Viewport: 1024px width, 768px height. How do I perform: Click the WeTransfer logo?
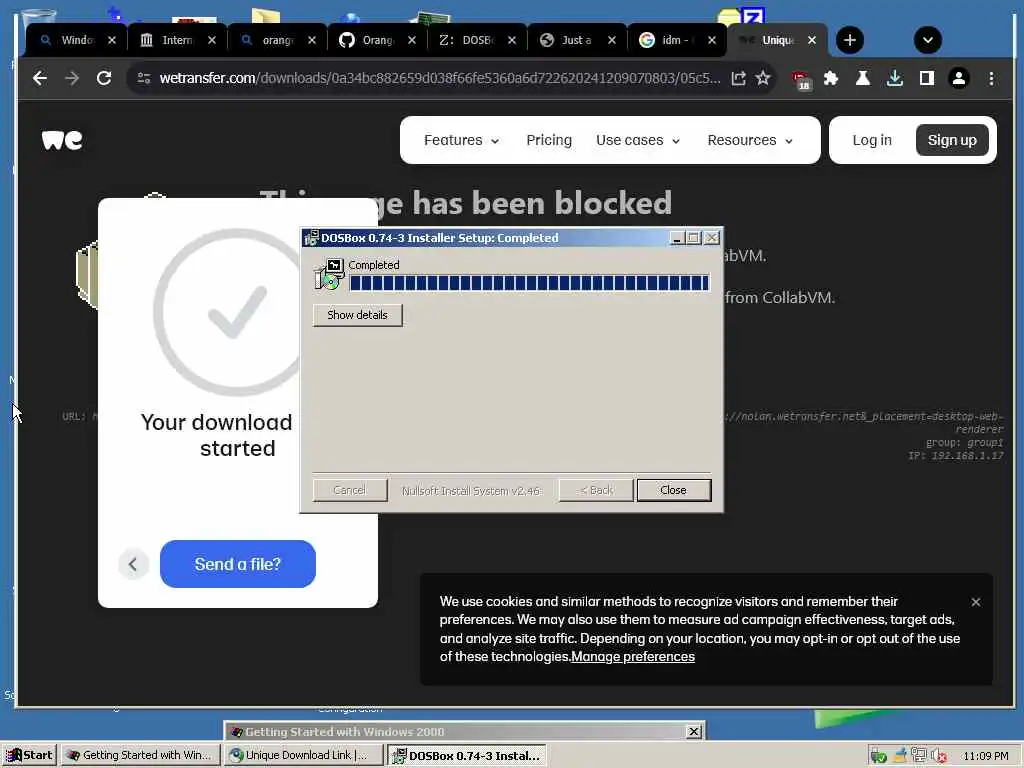click(x=62, y=140)
